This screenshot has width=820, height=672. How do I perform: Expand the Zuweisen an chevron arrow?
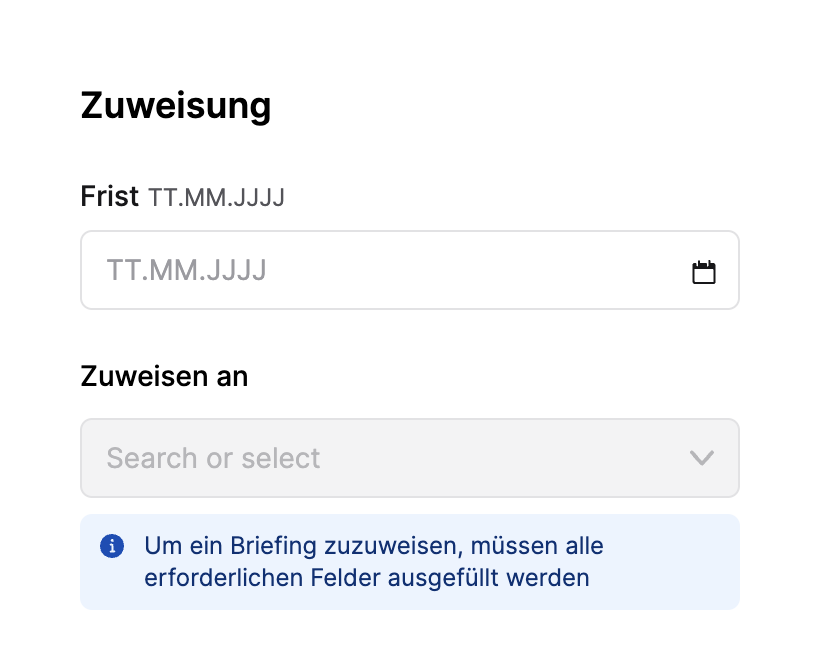point(702,458)
